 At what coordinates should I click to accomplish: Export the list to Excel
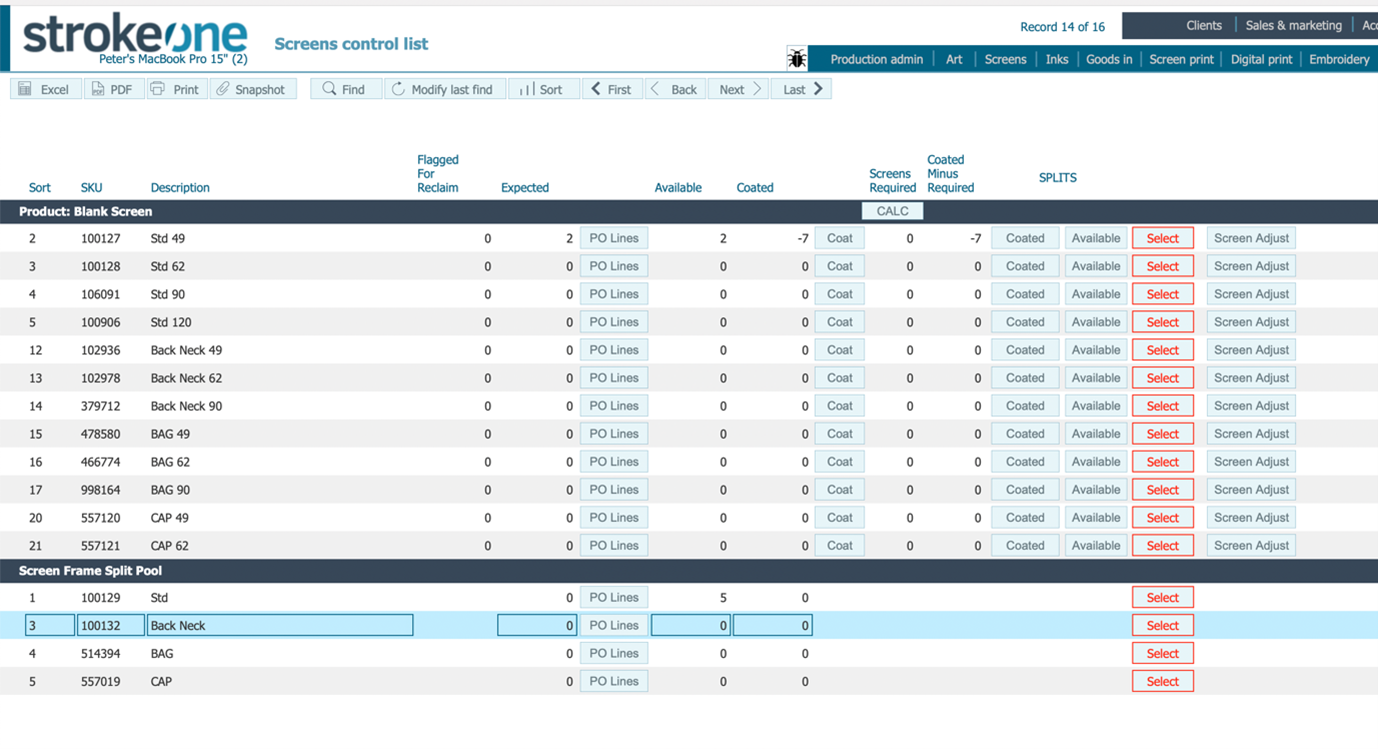(x=45, y=89)
